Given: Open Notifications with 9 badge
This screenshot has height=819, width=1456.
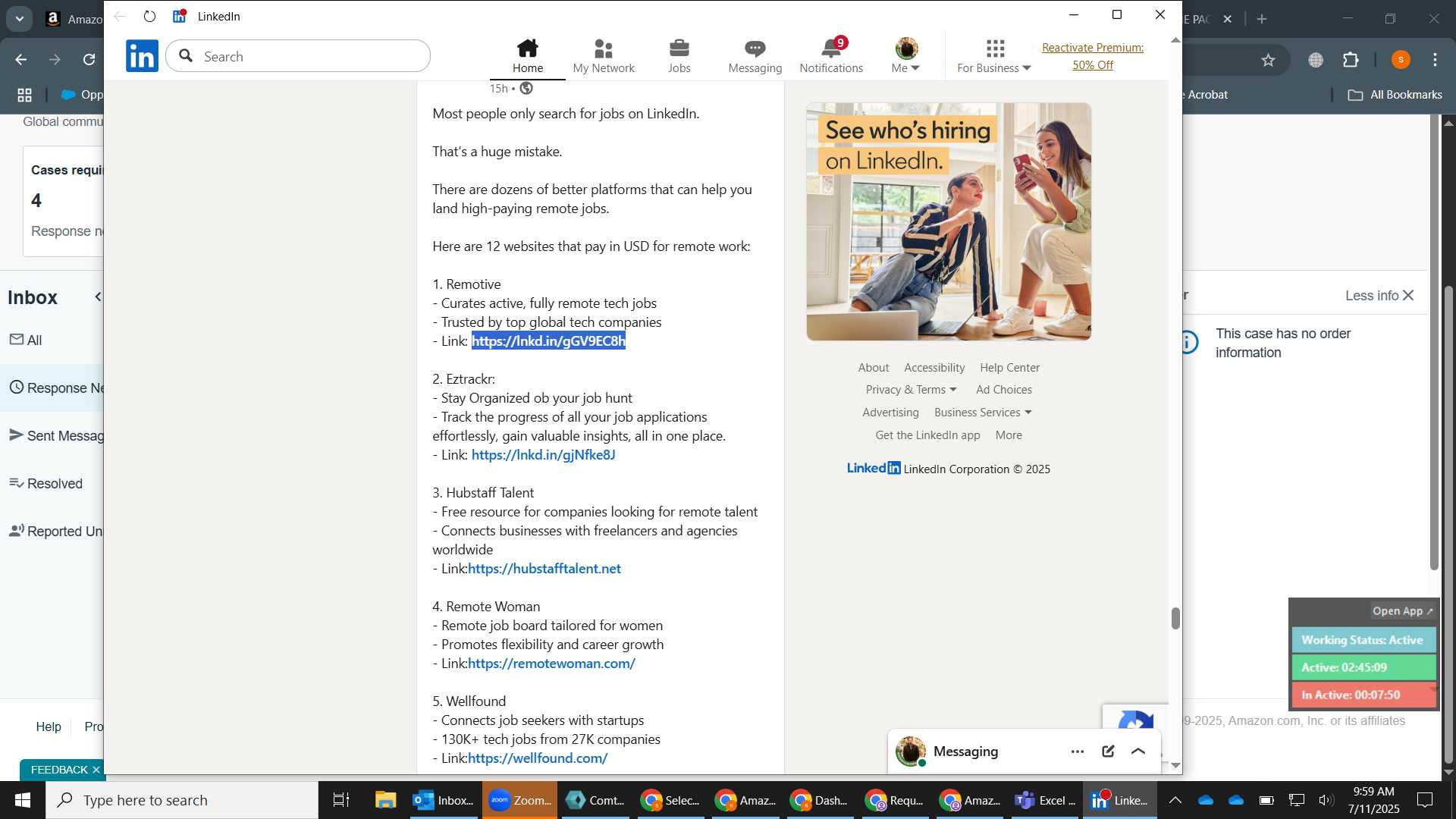Looking at the screenshot, I should (x=831, y=56).
